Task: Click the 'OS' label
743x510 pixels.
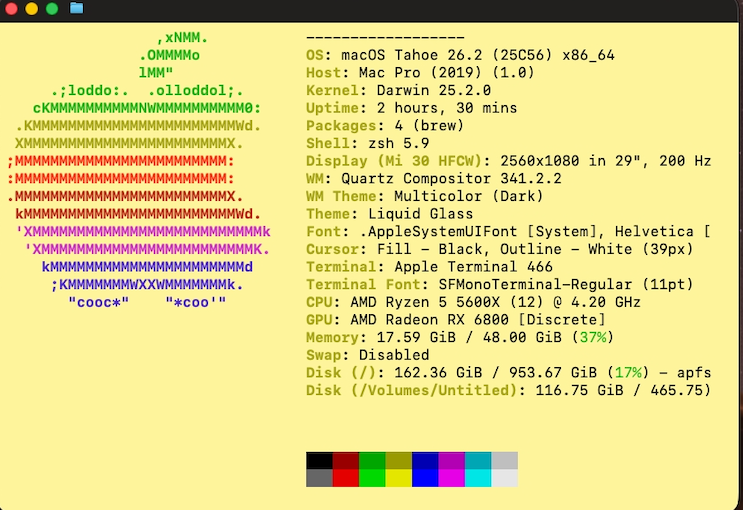Action: [315, 55]
